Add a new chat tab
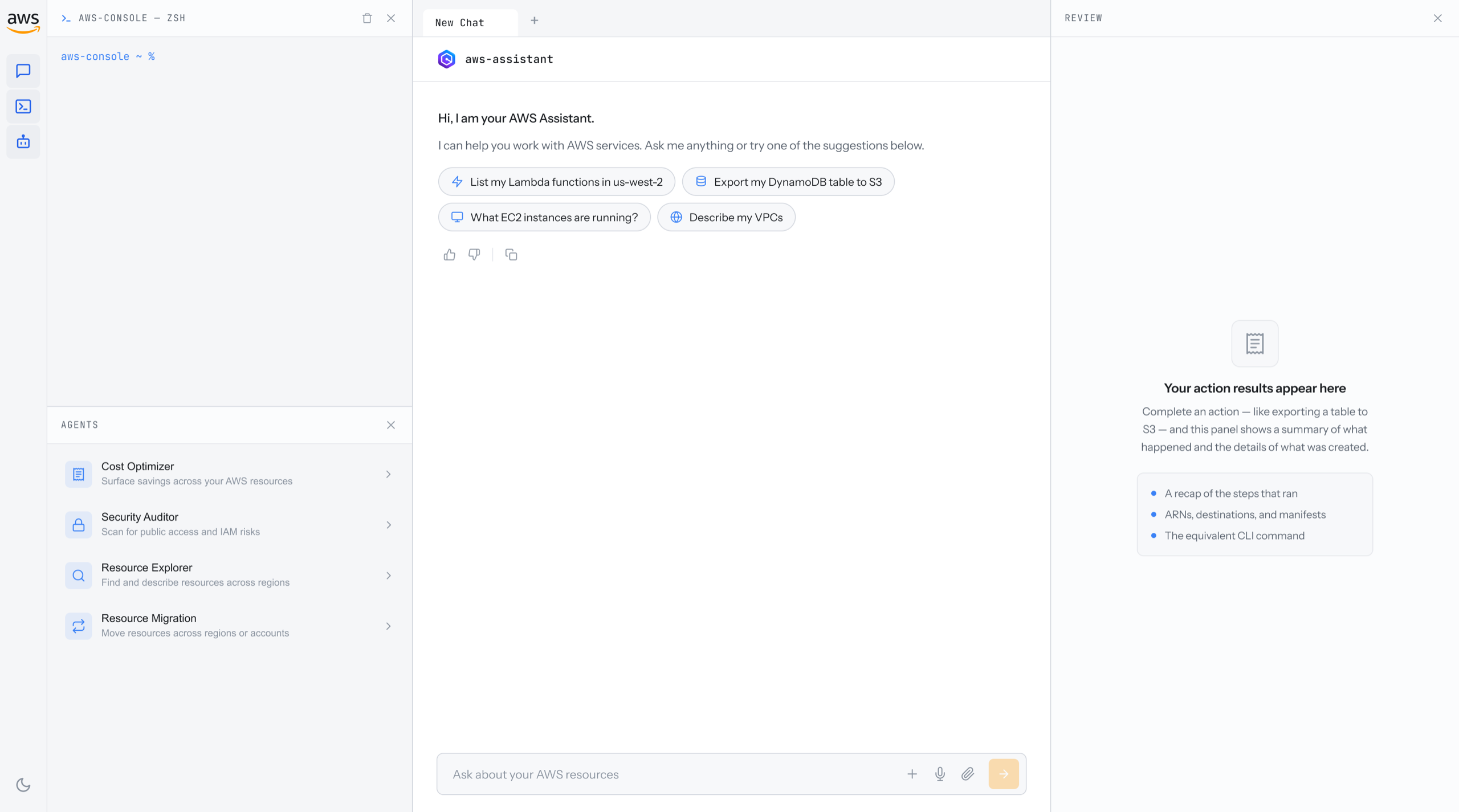Screen dimensions: 1459x812 pos(534,21)
